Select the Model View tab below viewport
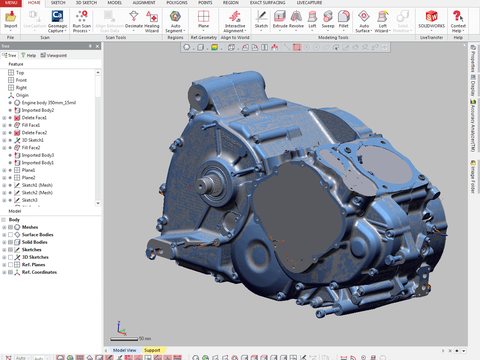 tap(125, 350)
